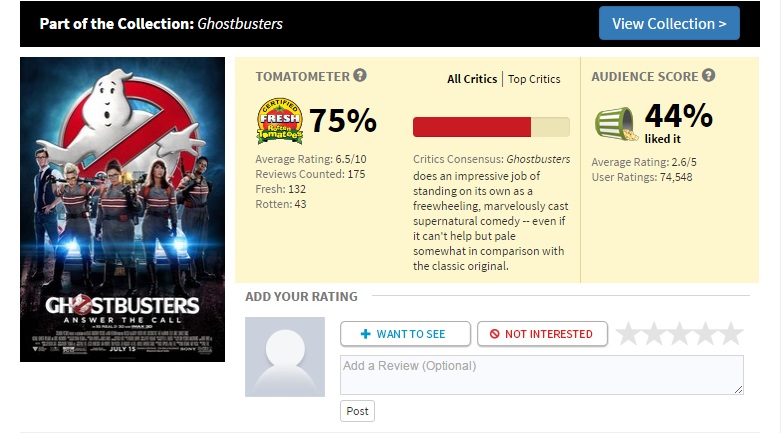Click the red Tomatometer score bar

click(x=472, y=126)
